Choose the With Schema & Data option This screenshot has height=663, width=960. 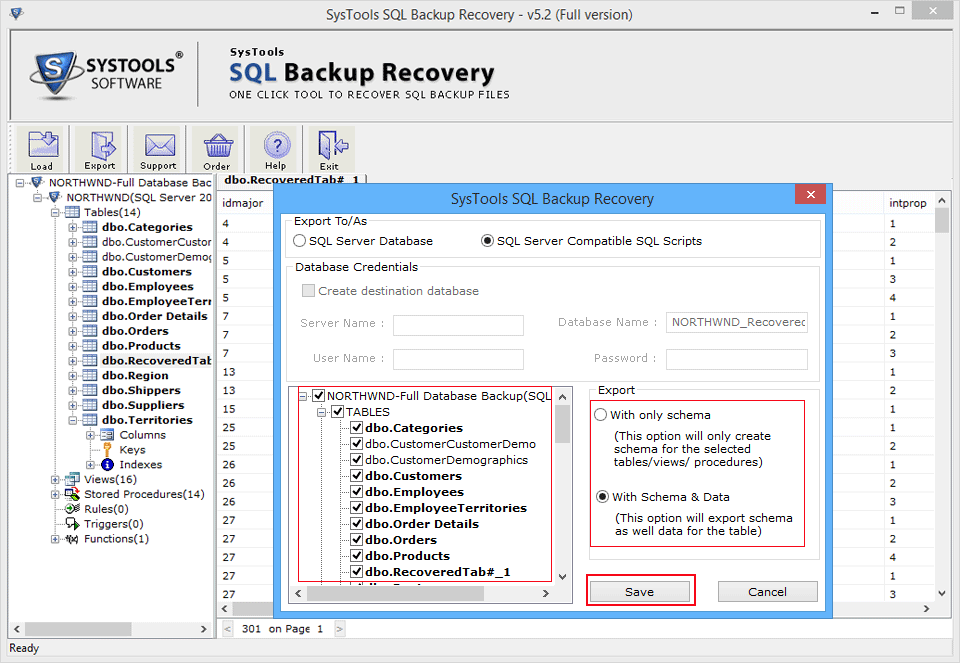602,497
